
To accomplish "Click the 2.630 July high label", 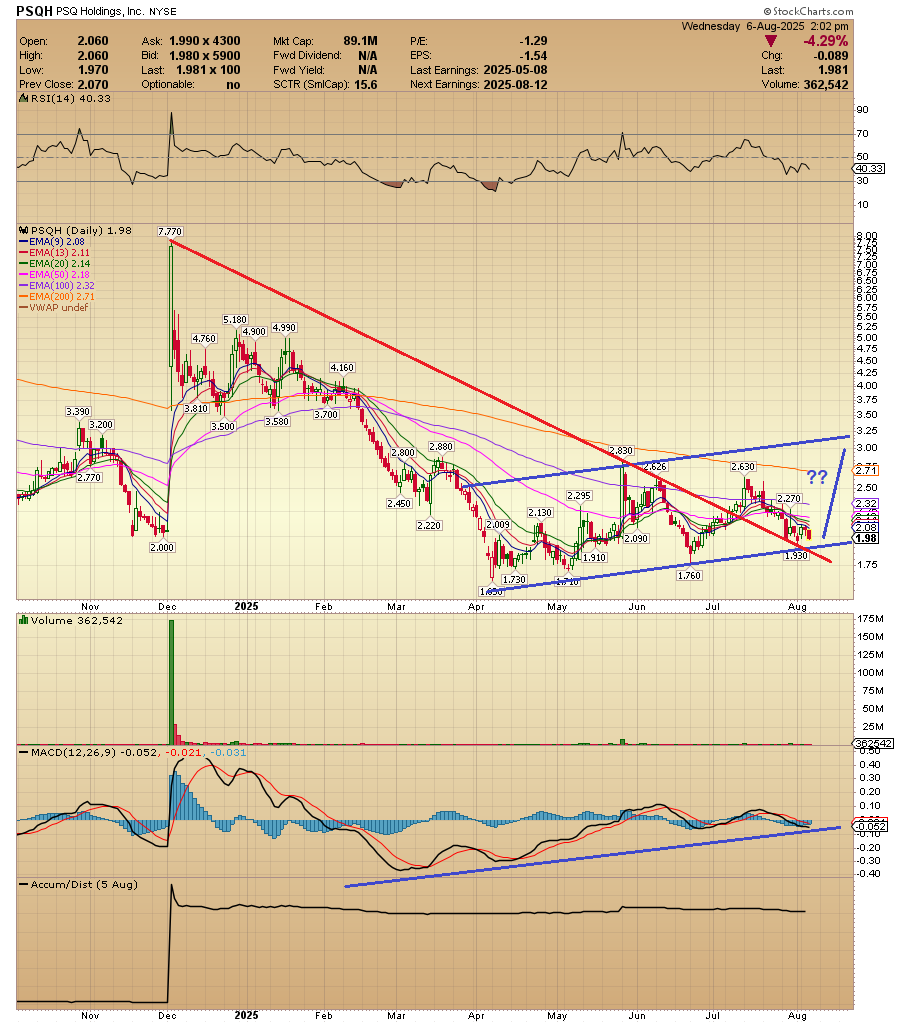I will 743,466.
